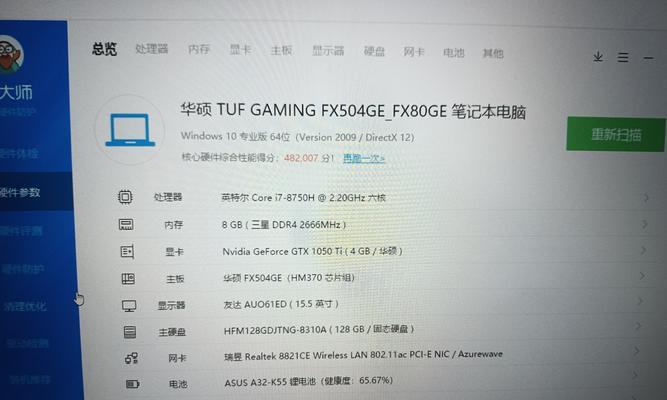The width and height of the screenshot is (667, 400).
Task: Expand the 主硬盘 row chevron
Action: [638, 326]
